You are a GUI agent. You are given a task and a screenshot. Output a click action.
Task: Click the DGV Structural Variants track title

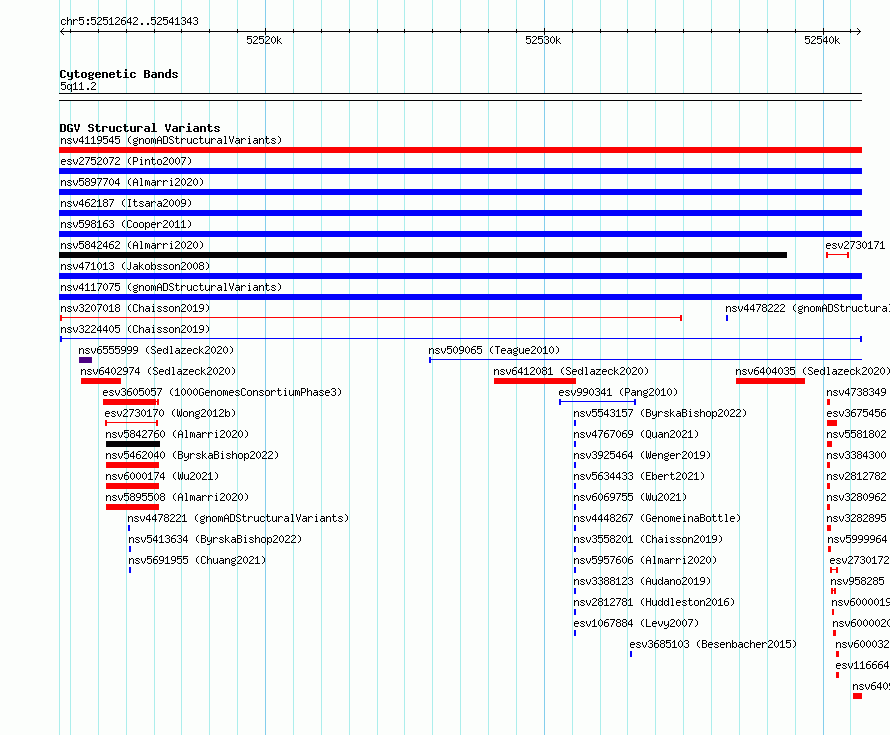coord(140,128)
